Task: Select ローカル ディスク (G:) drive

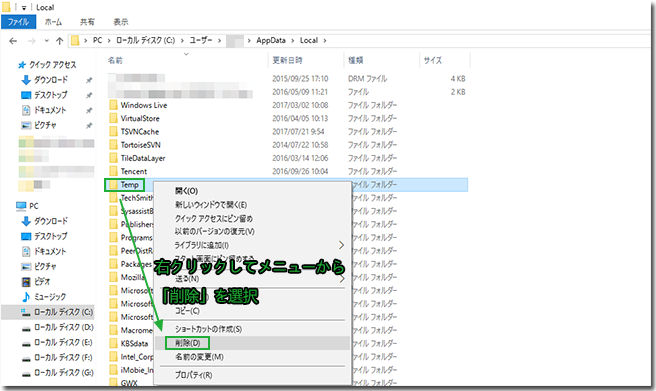Action: point(57,372)
